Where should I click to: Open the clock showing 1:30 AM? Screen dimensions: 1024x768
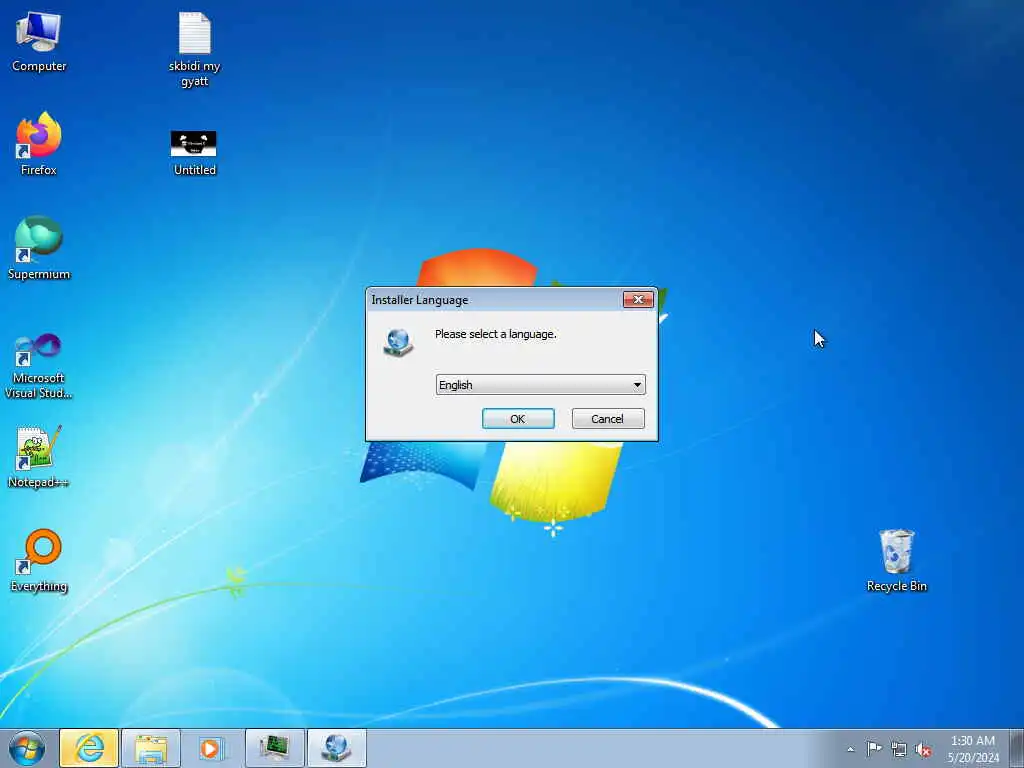tap(973, 749)
